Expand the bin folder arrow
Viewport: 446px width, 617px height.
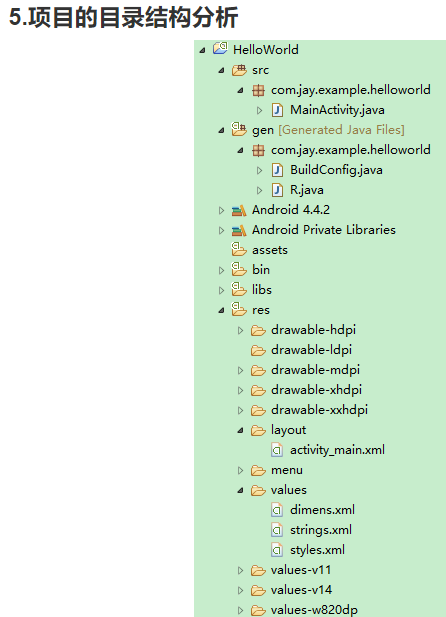coord(221,270)
